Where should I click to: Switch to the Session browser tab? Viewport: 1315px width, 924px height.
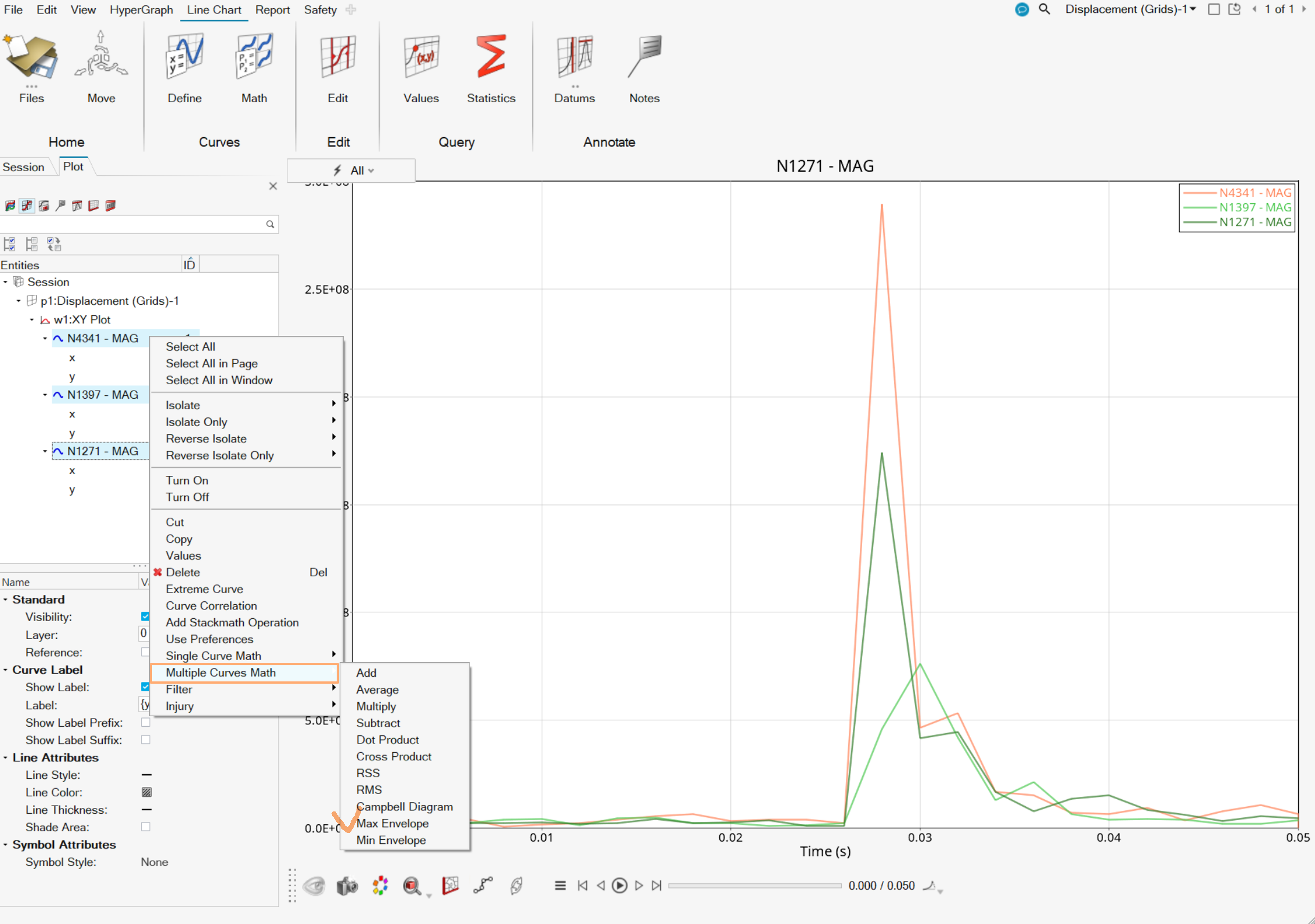23,167
